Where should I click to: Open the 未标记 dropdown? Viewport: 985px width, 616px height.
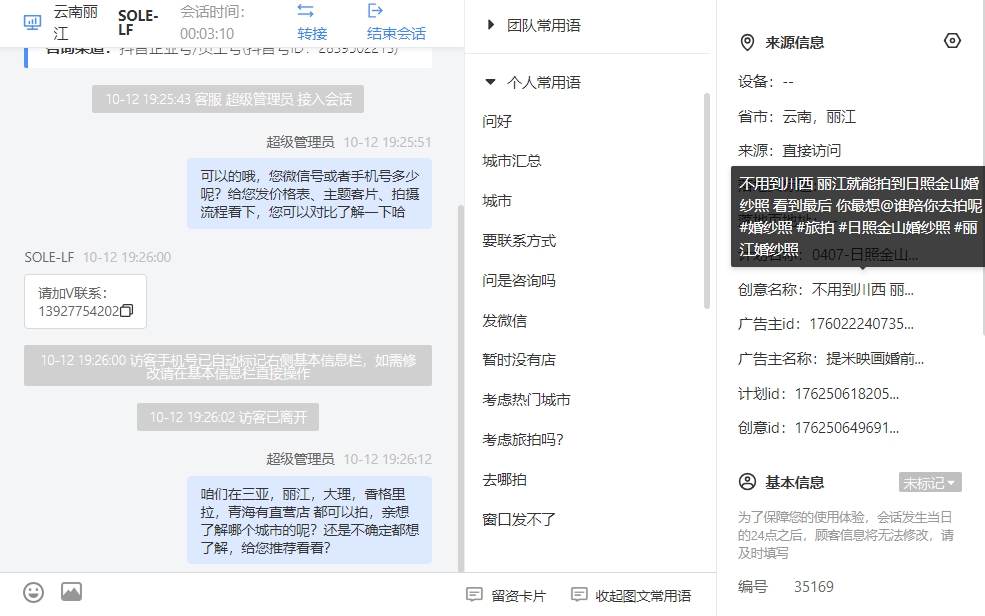930,482
